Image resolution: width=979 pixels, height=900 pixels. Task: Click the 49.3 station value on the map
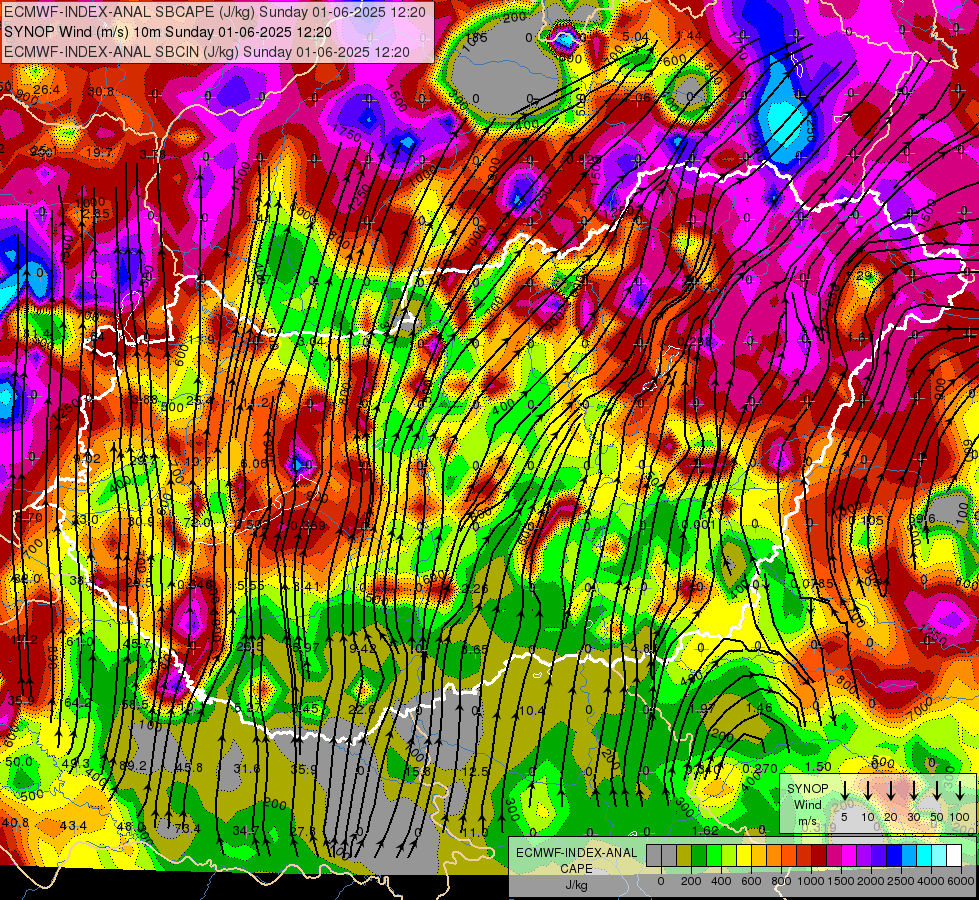(76, 763)
